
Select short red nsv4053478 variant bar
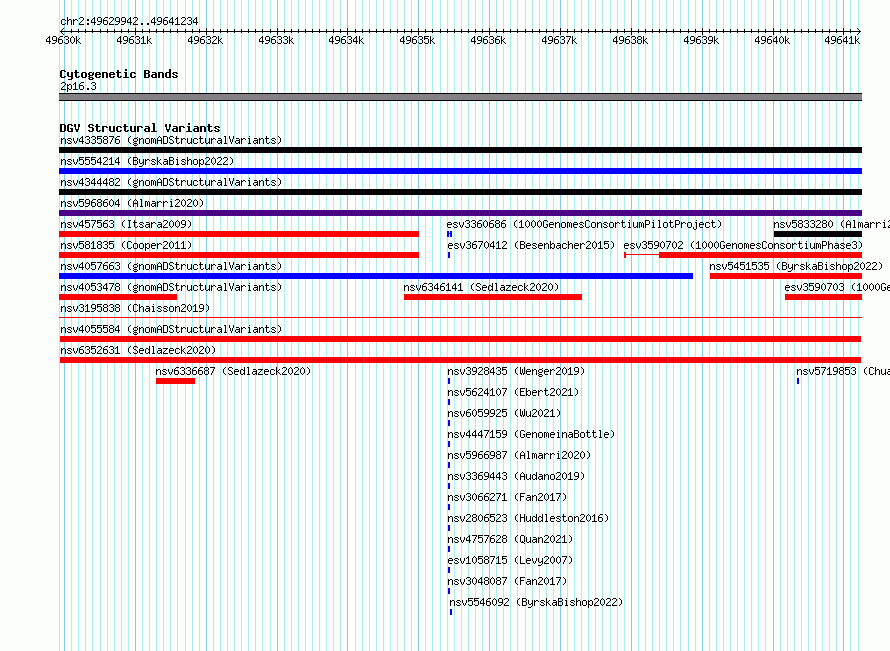(x=118, y=297)
